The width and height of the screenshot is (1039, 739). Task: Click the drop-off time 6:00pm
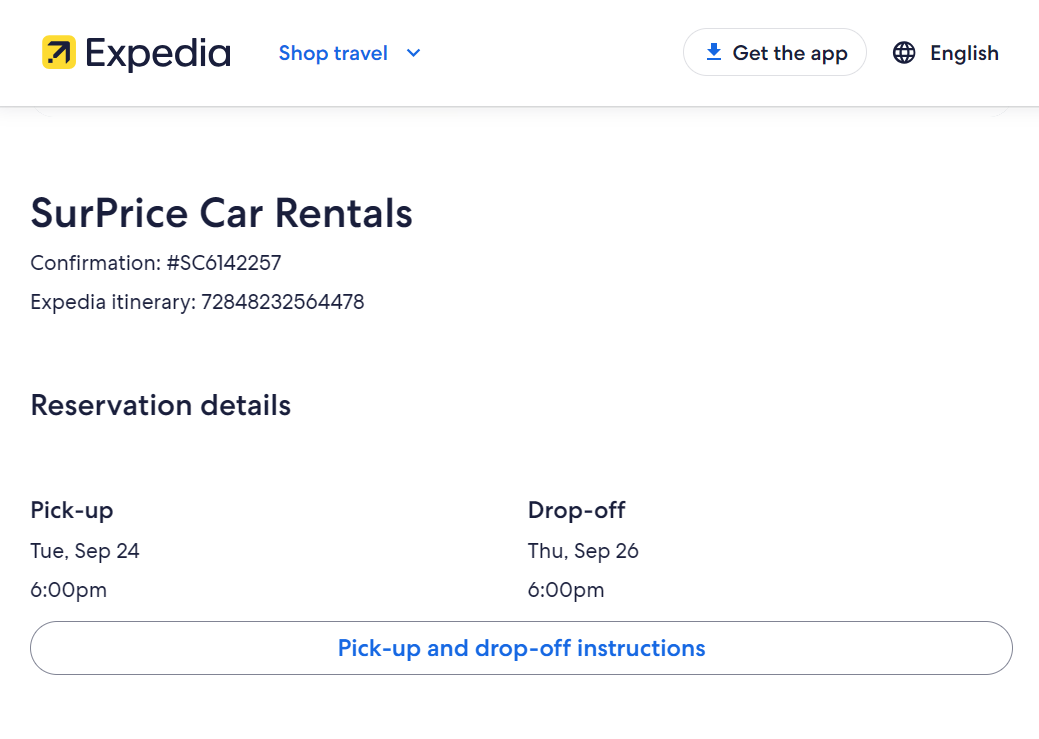point(566,590)
